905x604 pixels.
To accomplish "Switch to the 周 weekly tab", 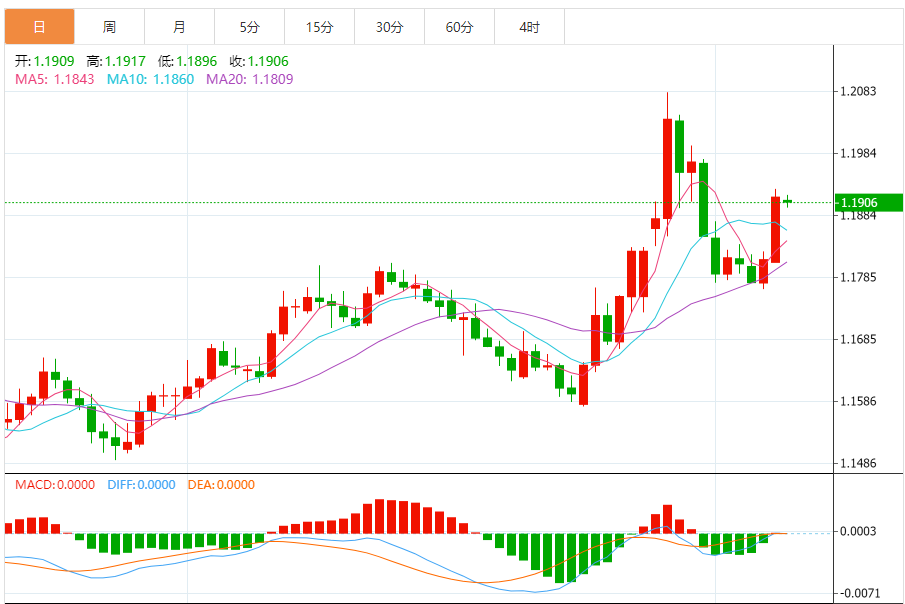I will point(109,27).
